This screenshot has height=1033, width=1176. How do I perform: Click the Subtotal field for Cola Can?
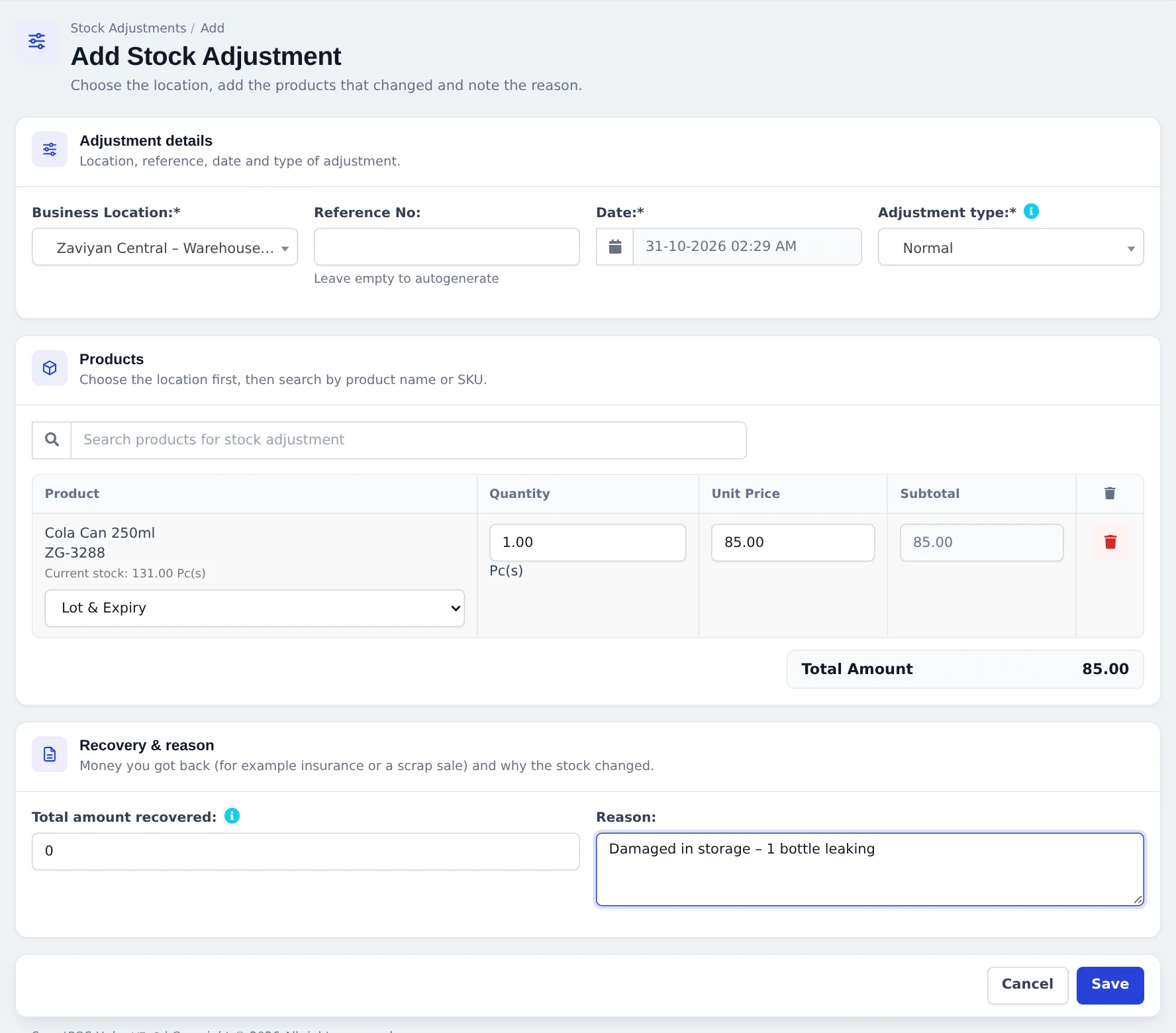(x=981, y=542)
